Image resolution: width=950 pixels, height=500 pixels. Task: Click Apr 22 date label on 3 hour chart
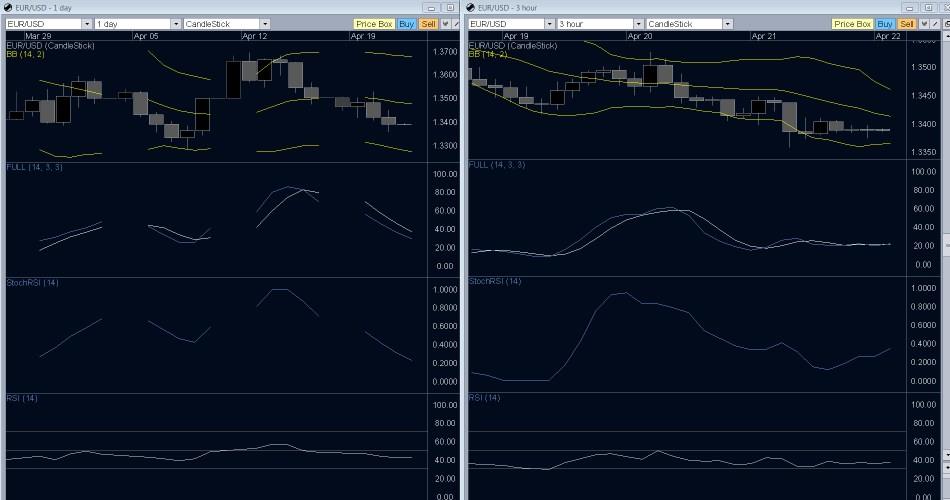tap(888, 36)
